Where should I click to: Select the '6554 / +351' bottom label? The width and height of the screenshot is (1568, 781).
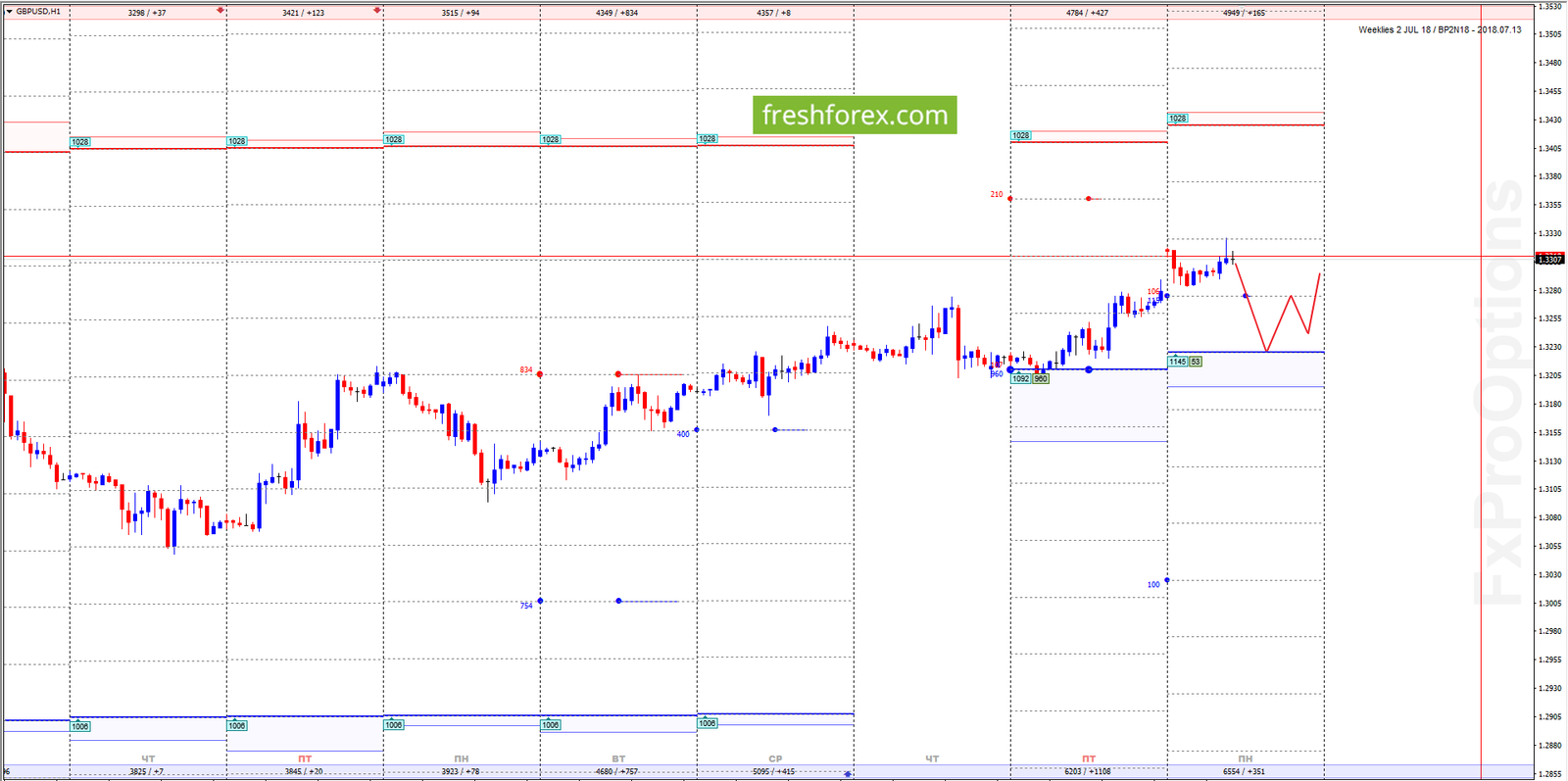pyautogui.click(x=1245, y=772)
